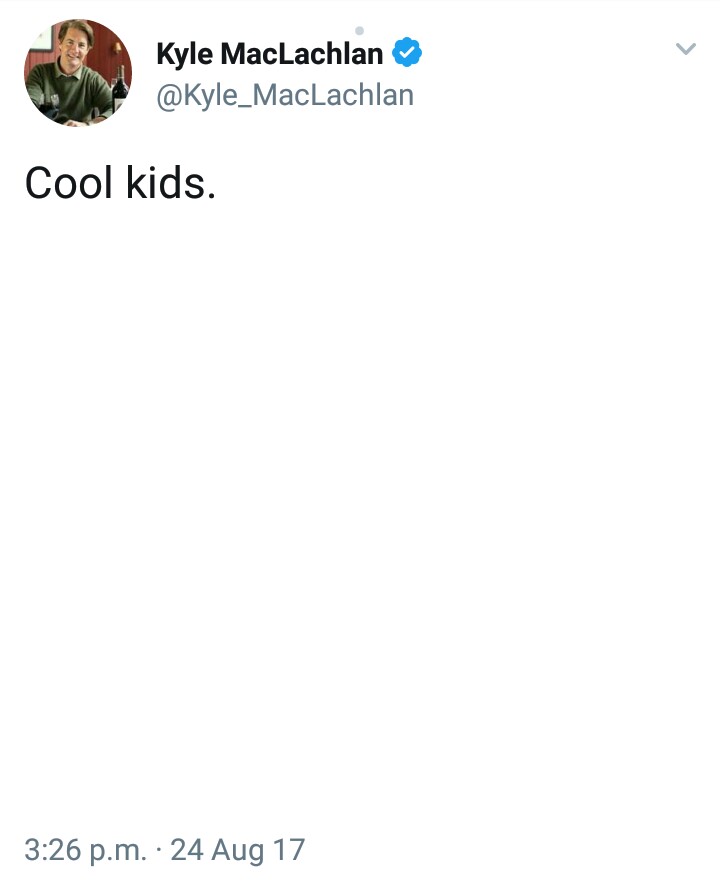Image resolution: width=720 pixels, height=890 pixels.
Task: Click the empty tweet body area
Action: 360,511
